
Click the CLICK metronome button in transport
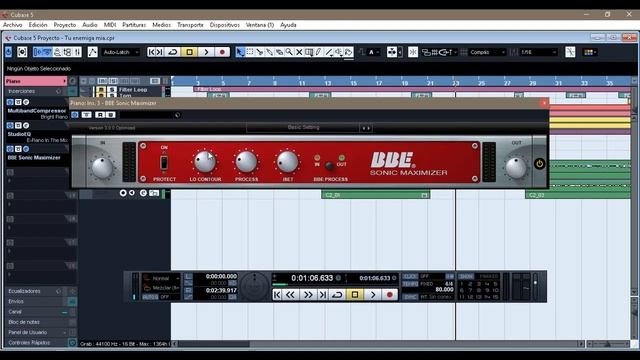click(x=410, y=276)
